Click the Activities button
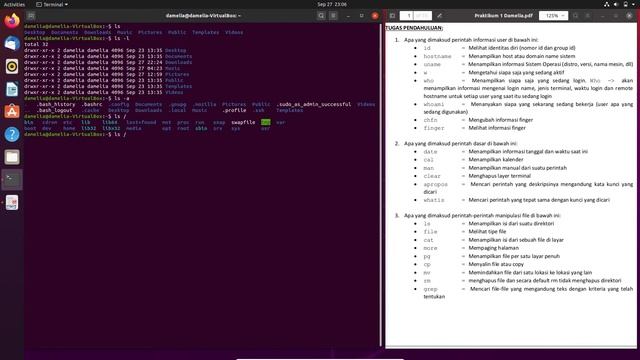The width and height of the screenshot is (640, 360). coord(14,4)
